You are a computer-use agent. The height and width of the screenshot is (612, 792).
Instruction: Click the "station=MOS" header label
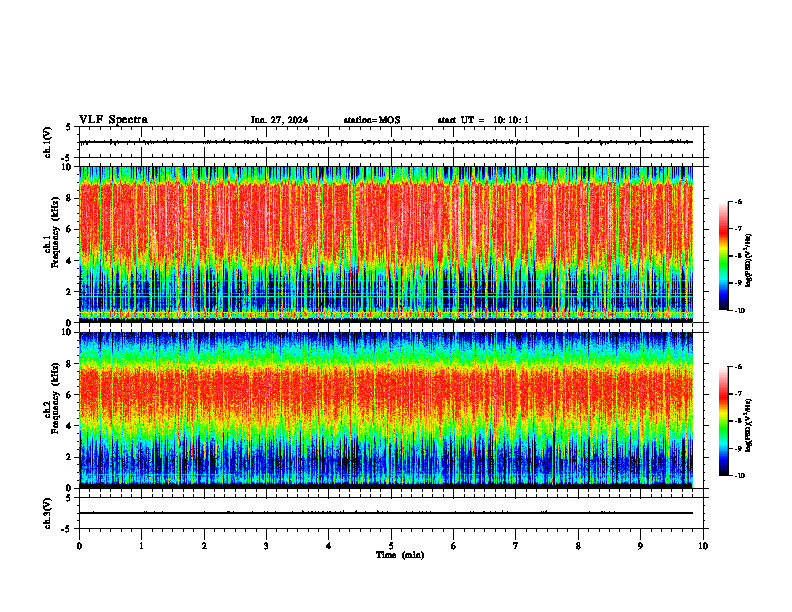(372, 120)
